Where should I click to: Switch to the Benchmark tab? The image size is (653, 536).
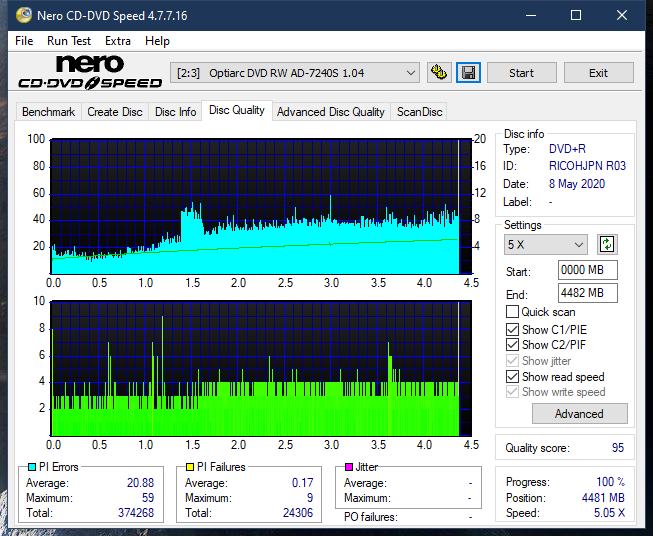point(49,112)
